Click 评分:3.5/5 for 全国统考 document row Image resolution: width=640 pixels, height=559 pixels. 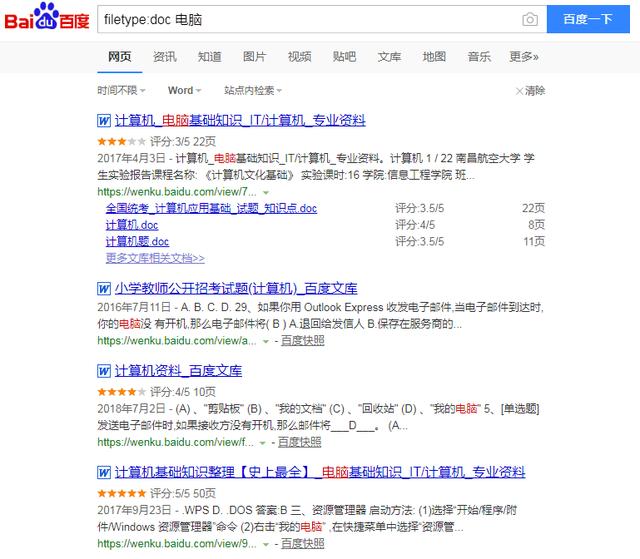pos(419,209)
